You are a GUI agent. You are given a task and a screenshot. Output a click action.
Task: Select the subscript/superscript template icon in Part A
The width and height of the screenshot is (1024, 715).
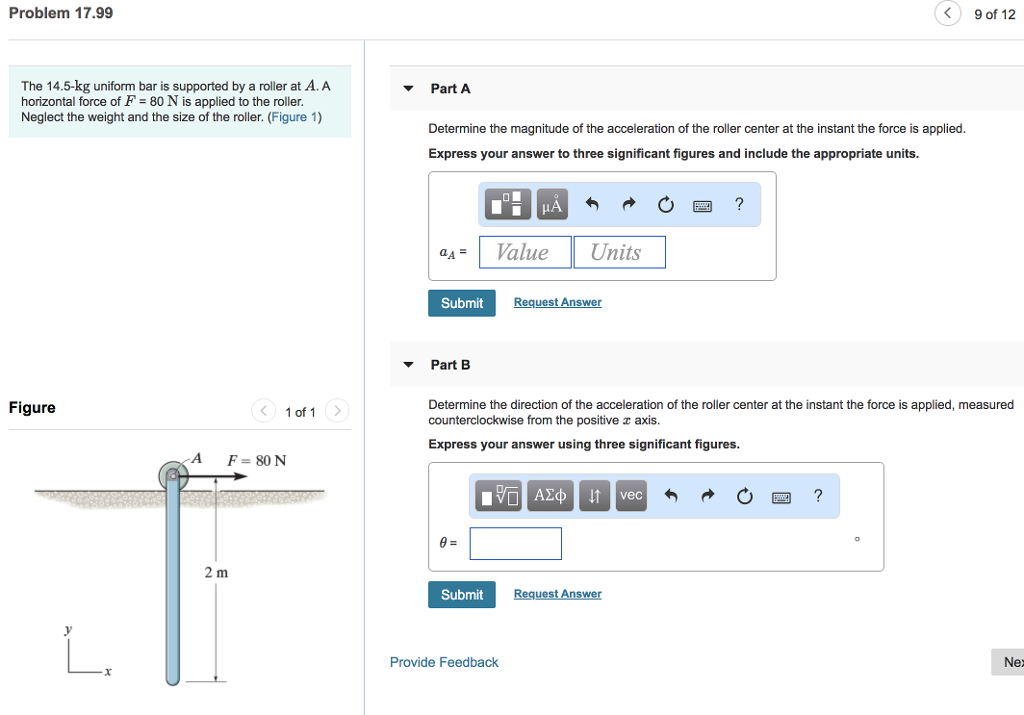(x=507, y=204)
